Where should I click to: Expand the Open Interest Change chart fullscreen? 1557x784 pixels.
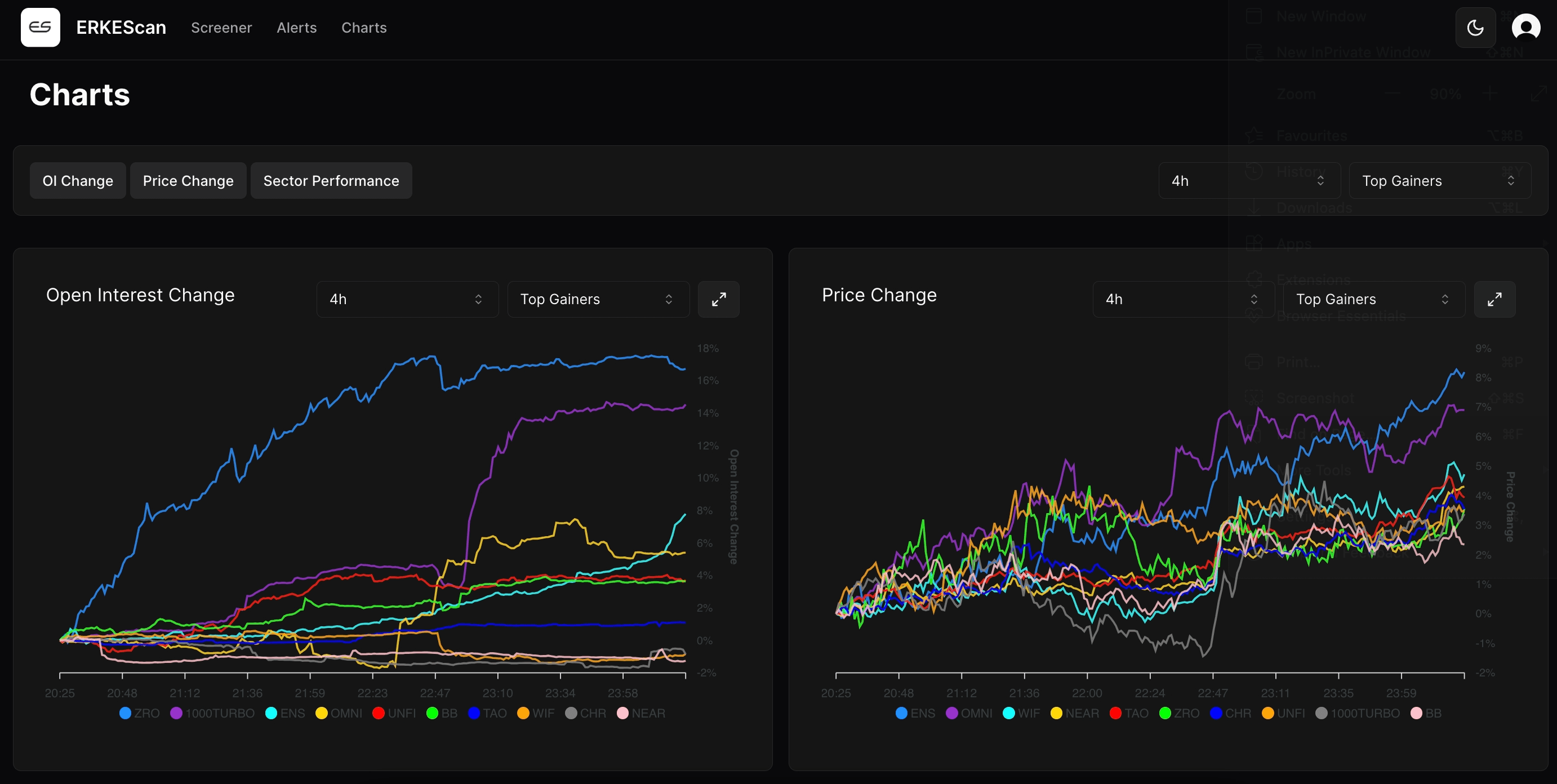coord(719,299)
